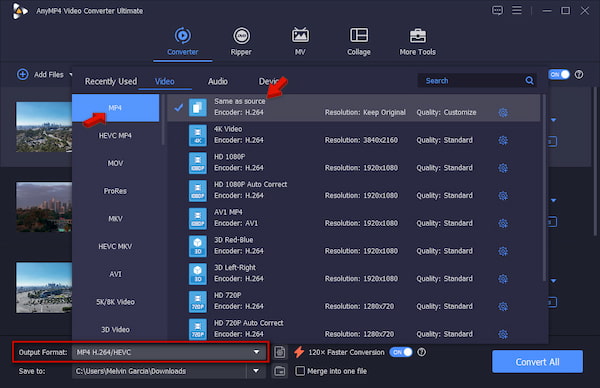Screen dimensions: 600x388
Task: Click the snapshot folder icon beside Output Format
Action: pyautogui.click(x=280, y=352)
